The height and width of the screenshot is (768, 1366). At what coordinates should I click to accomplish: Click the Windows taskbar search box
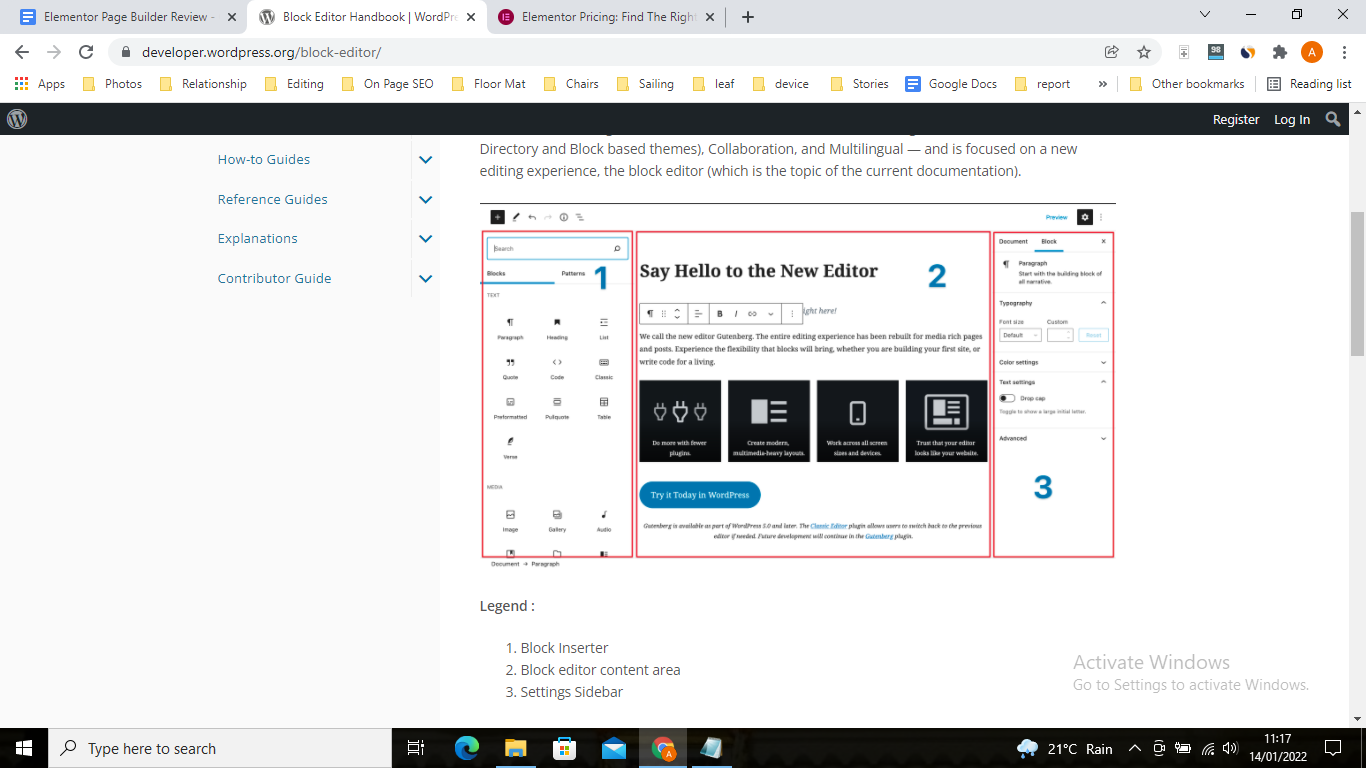[219, 748]
